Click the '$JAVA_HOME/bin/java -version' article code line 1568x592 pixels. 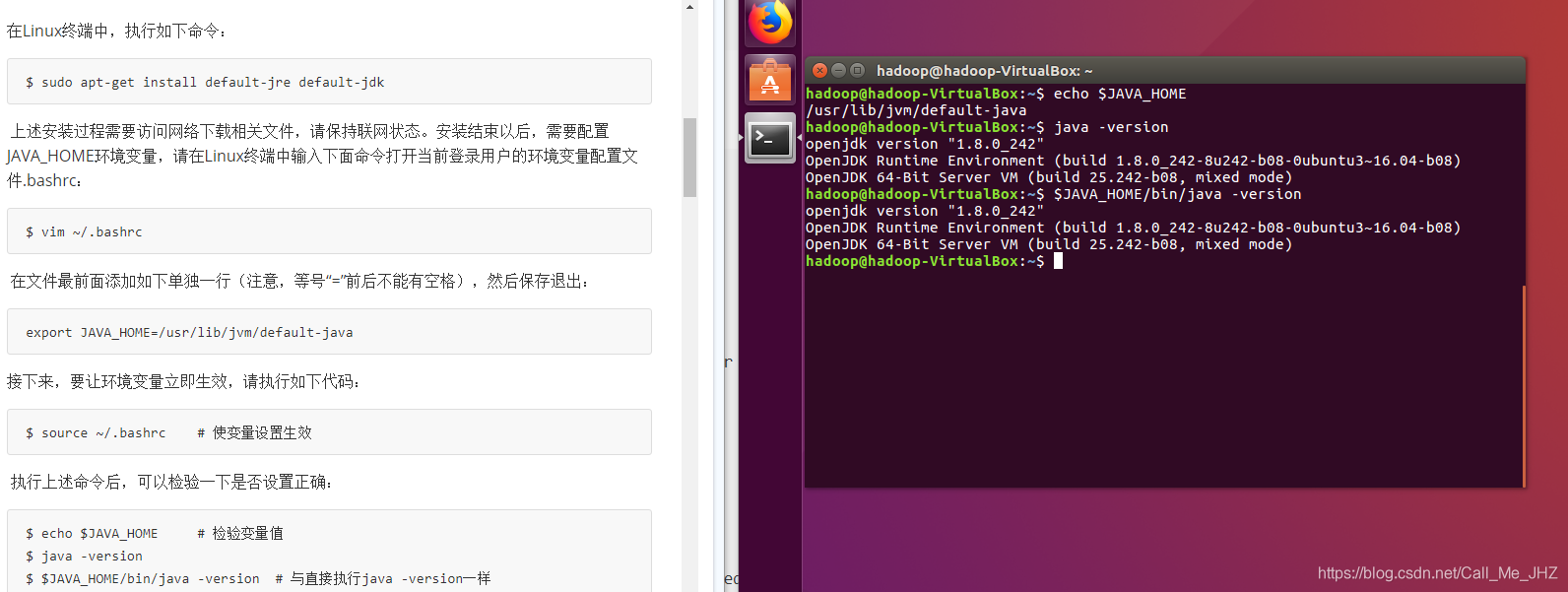point(143,578)
